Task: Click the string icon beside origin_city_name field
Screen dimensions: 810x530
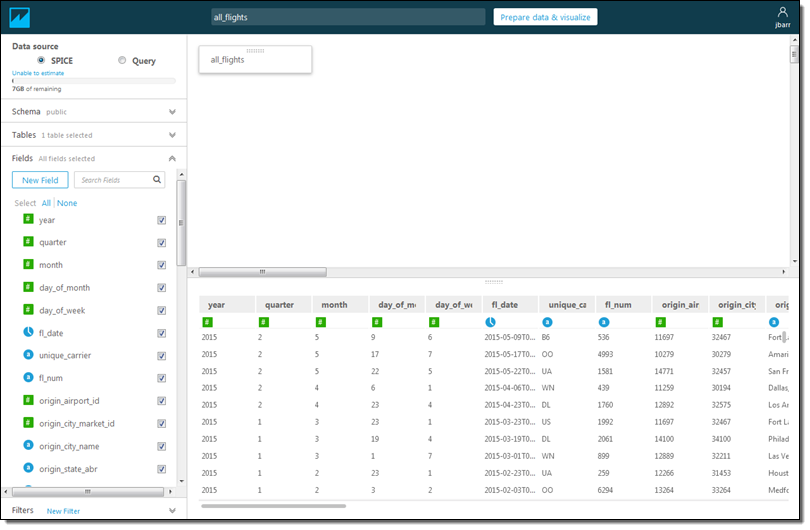Action: point(28,445)
